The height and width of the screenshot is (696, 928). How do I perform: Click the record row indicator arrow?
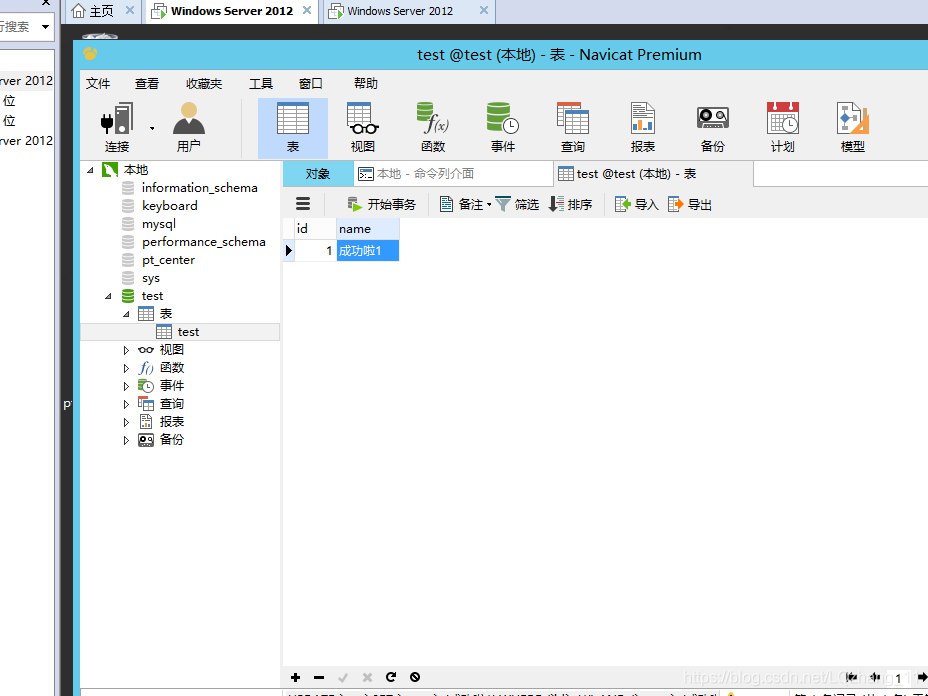point(289,250)
